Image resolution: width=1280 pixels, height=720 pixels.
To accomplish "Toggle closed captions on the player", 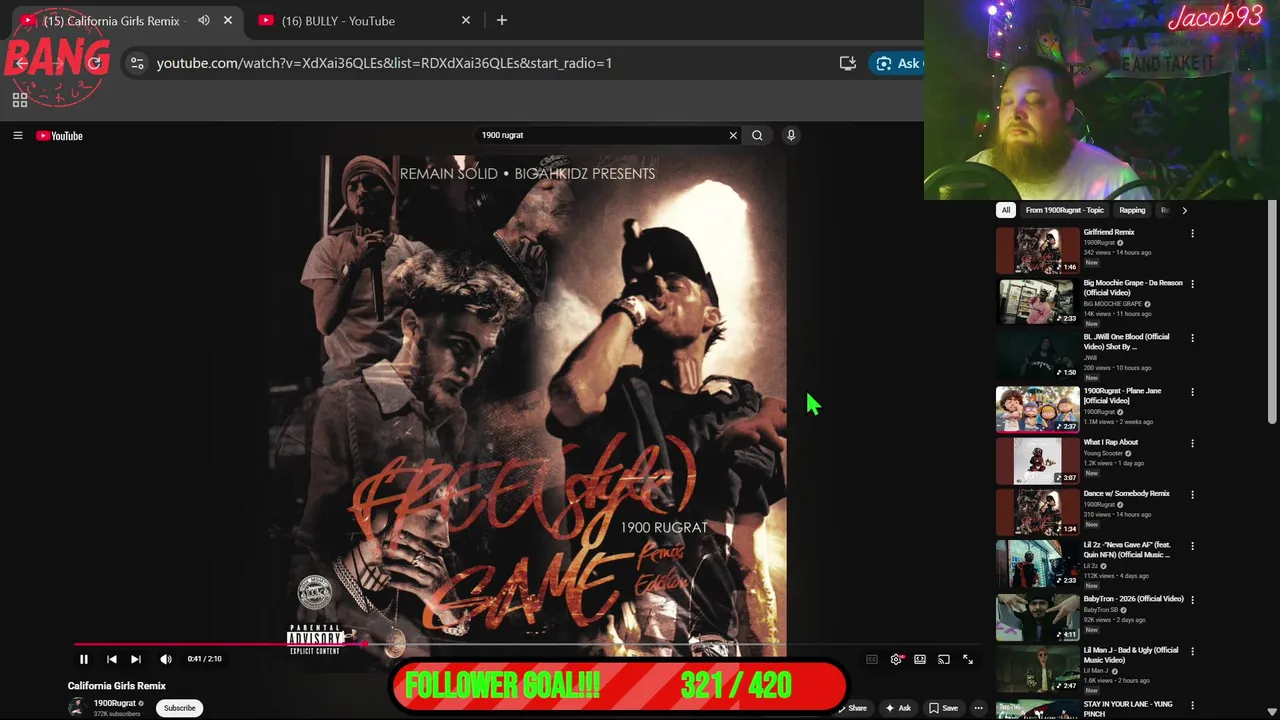I will coord(872,659).
